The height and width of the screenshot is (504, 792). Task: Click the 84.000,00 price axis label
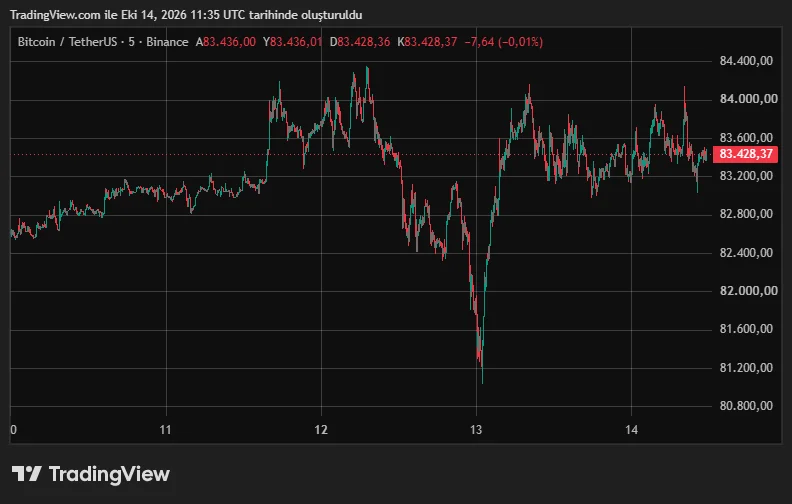(749, 99)
